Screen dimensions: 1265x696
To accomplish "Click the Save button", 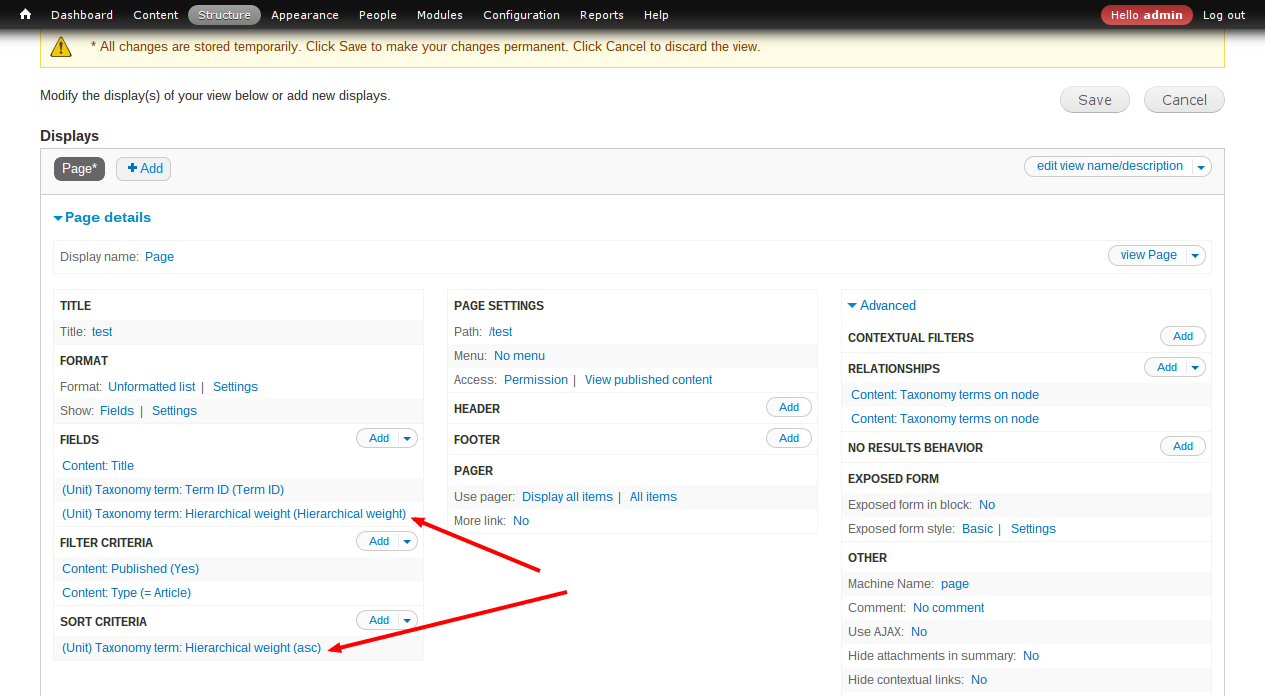I will (1094, 100).
